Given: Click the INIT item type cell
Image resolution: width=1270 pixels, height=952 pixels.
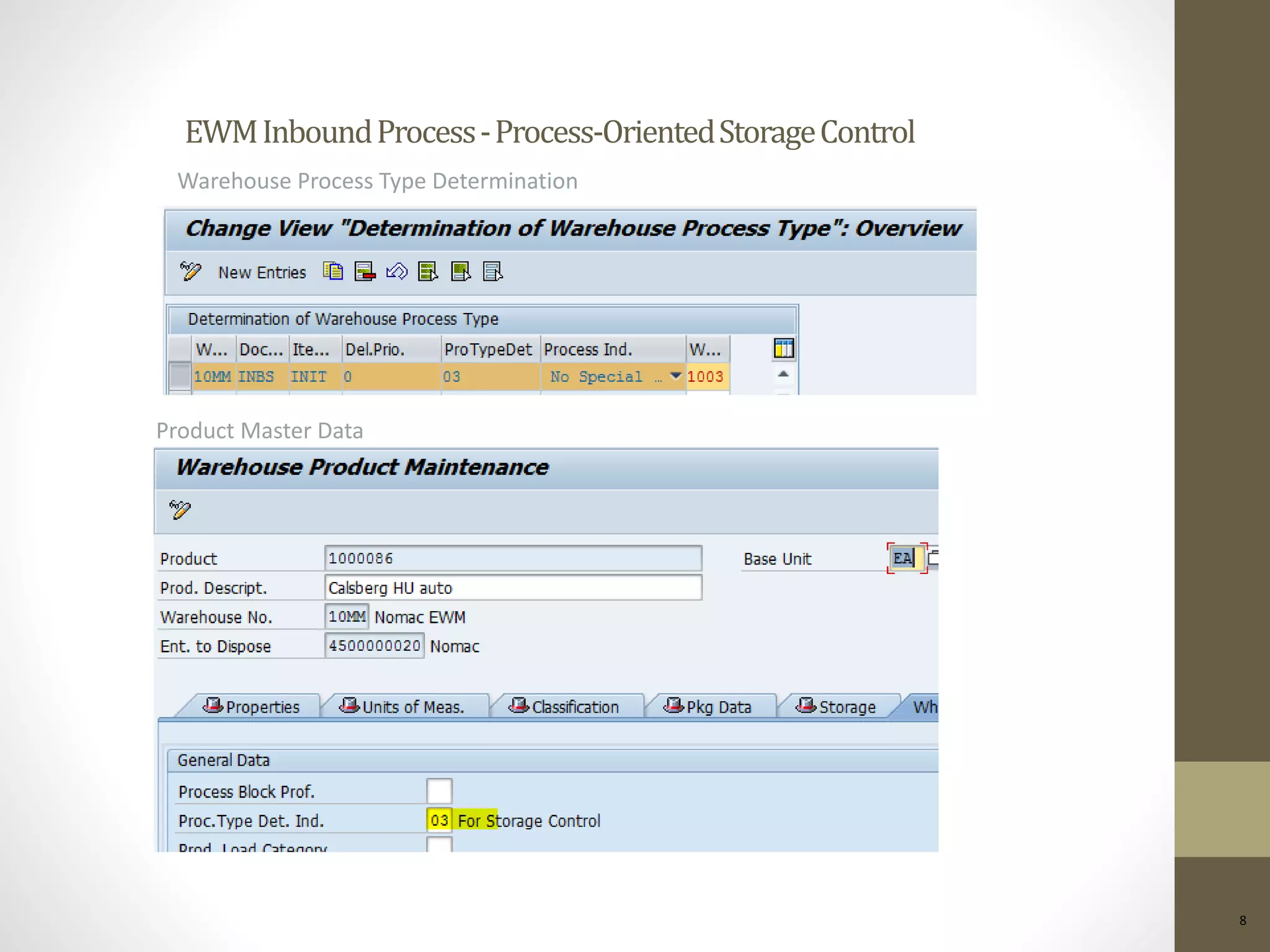Looking at the screenshot, I should (315, 377).
